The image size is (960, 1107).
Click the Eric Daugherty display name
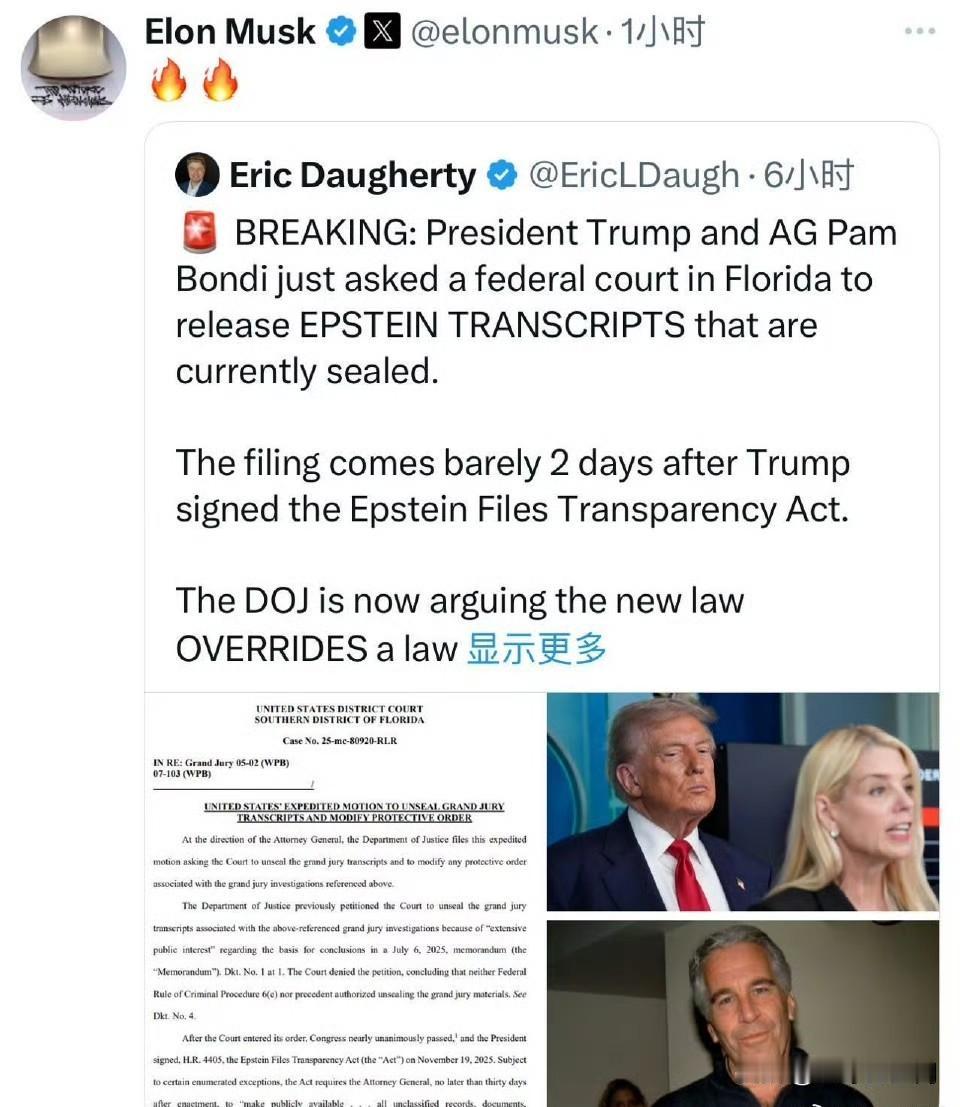(352, 175)
